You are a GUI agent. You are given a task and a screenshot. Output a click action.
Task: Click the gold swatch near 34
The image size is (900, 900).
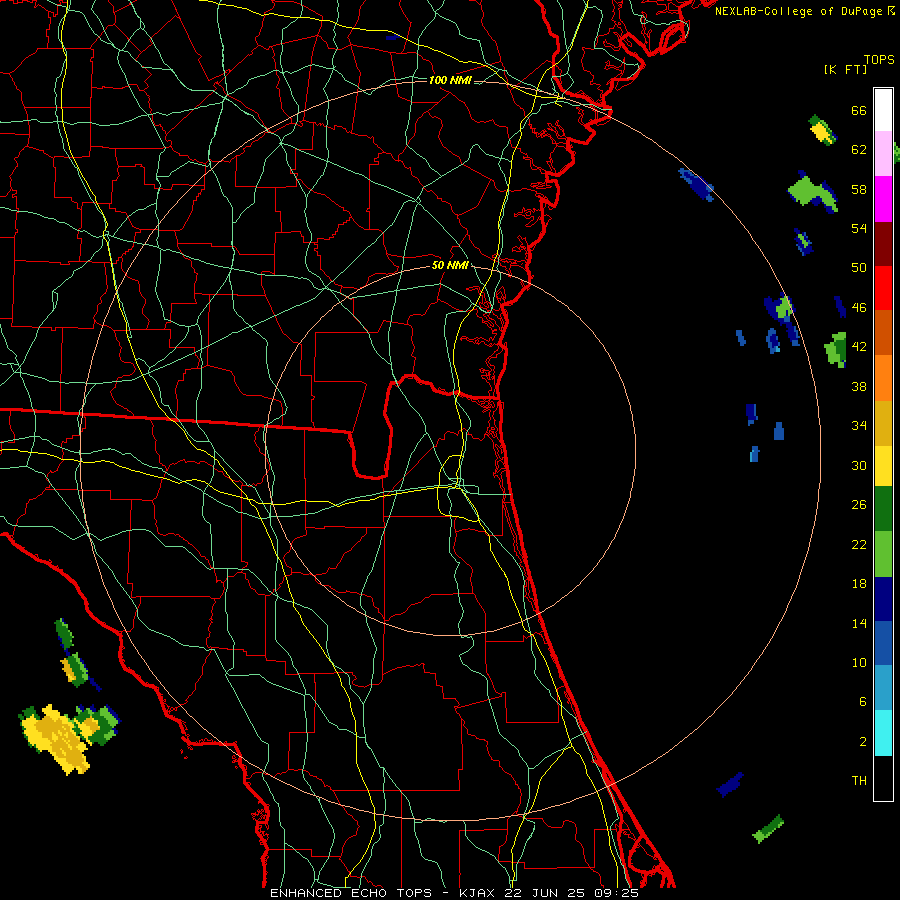click(883, 423)
